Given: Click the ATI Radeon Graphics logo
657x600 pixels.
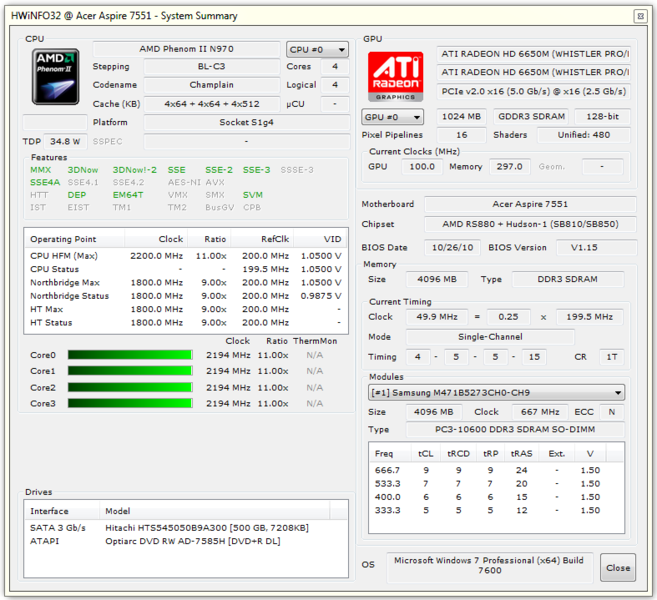Looking at the screenshot, I should [395, 76].
